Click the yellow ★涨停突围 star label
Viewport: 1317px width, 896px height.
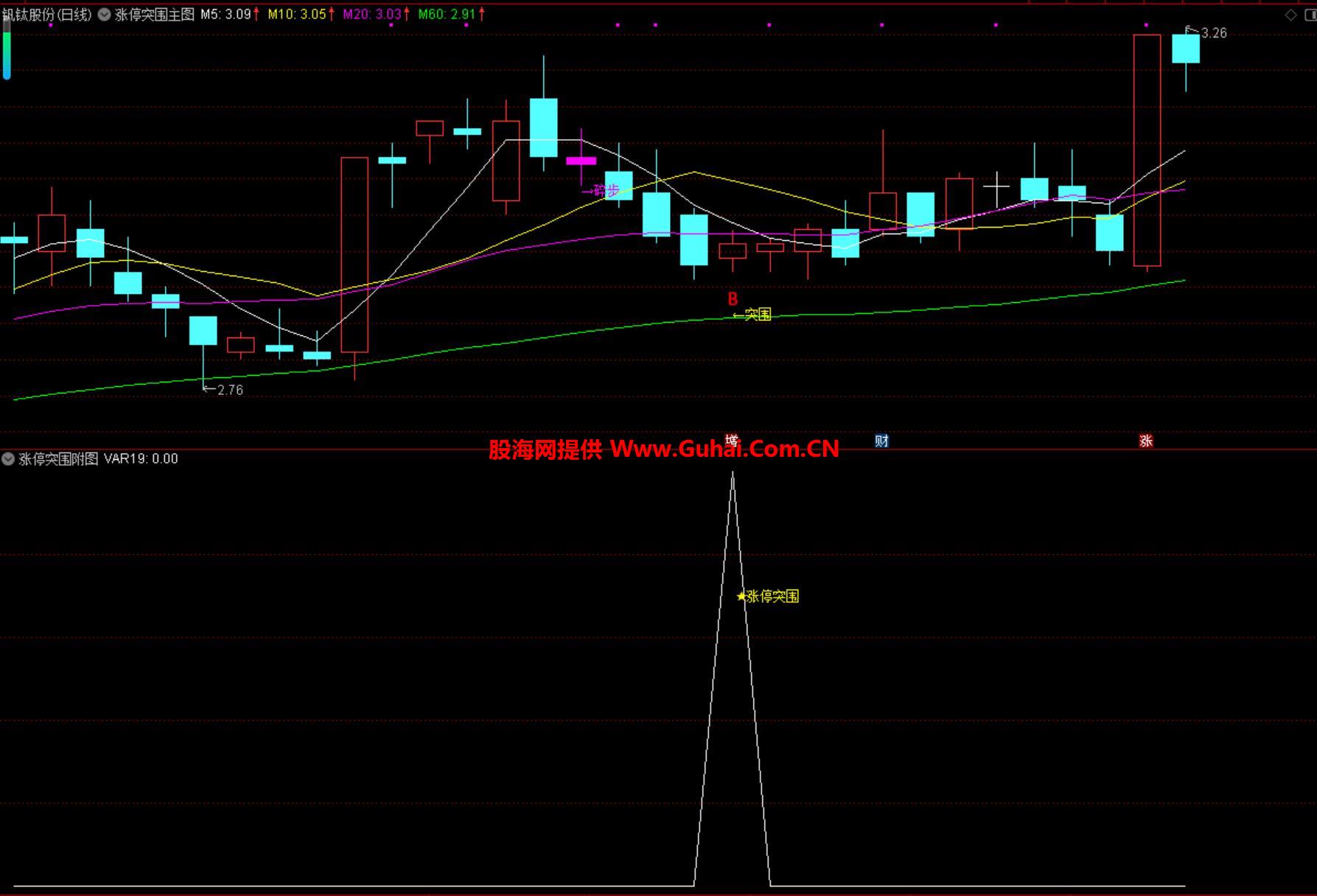tap(768, 596)
